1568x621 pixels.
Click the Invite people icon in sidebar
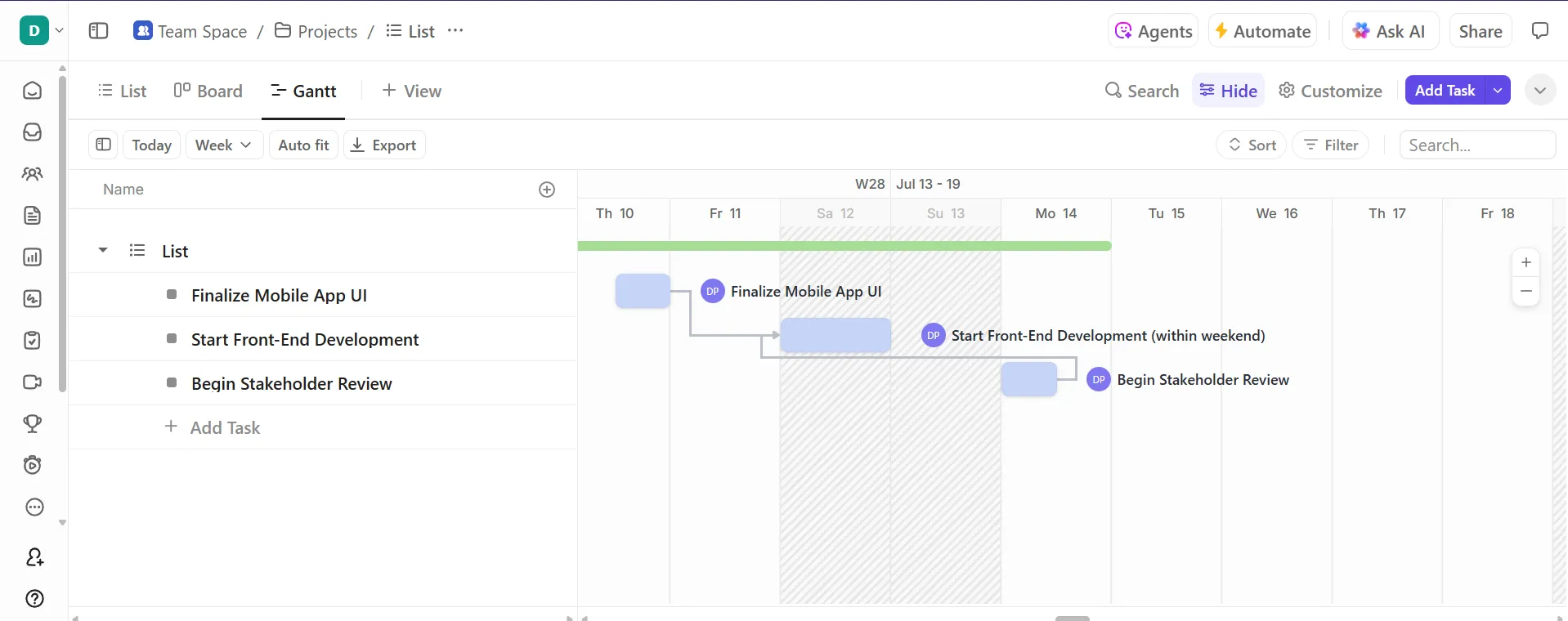[x=34, y=557]
